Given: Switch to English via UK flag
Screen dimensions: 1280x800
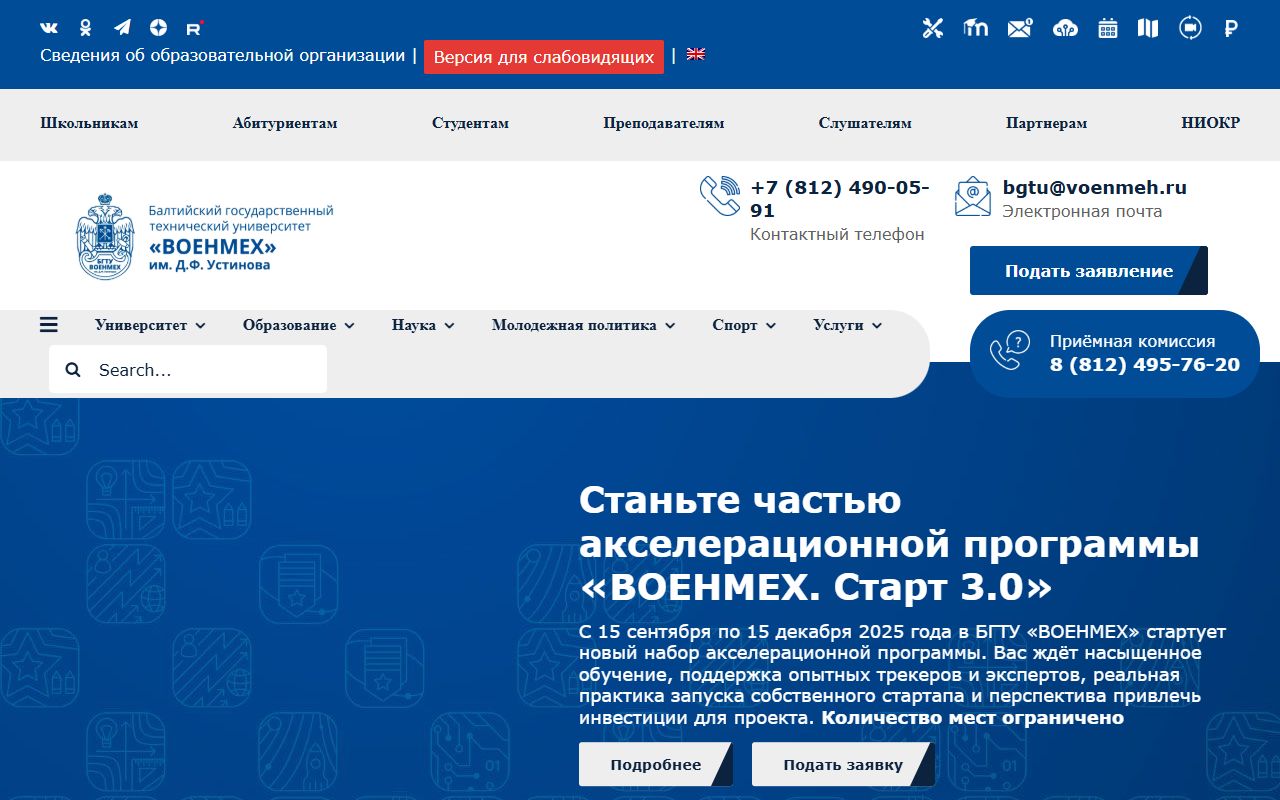Looking at the screenshot, I should click(x=696, y=55).
